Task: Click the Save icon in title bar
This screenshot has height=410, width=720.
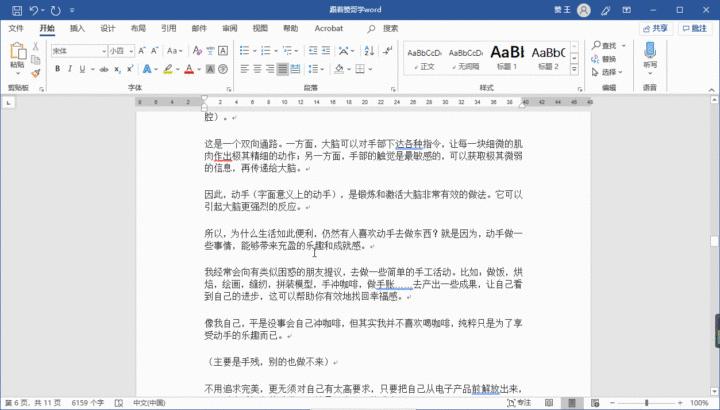Action: (x=17, y=10)
